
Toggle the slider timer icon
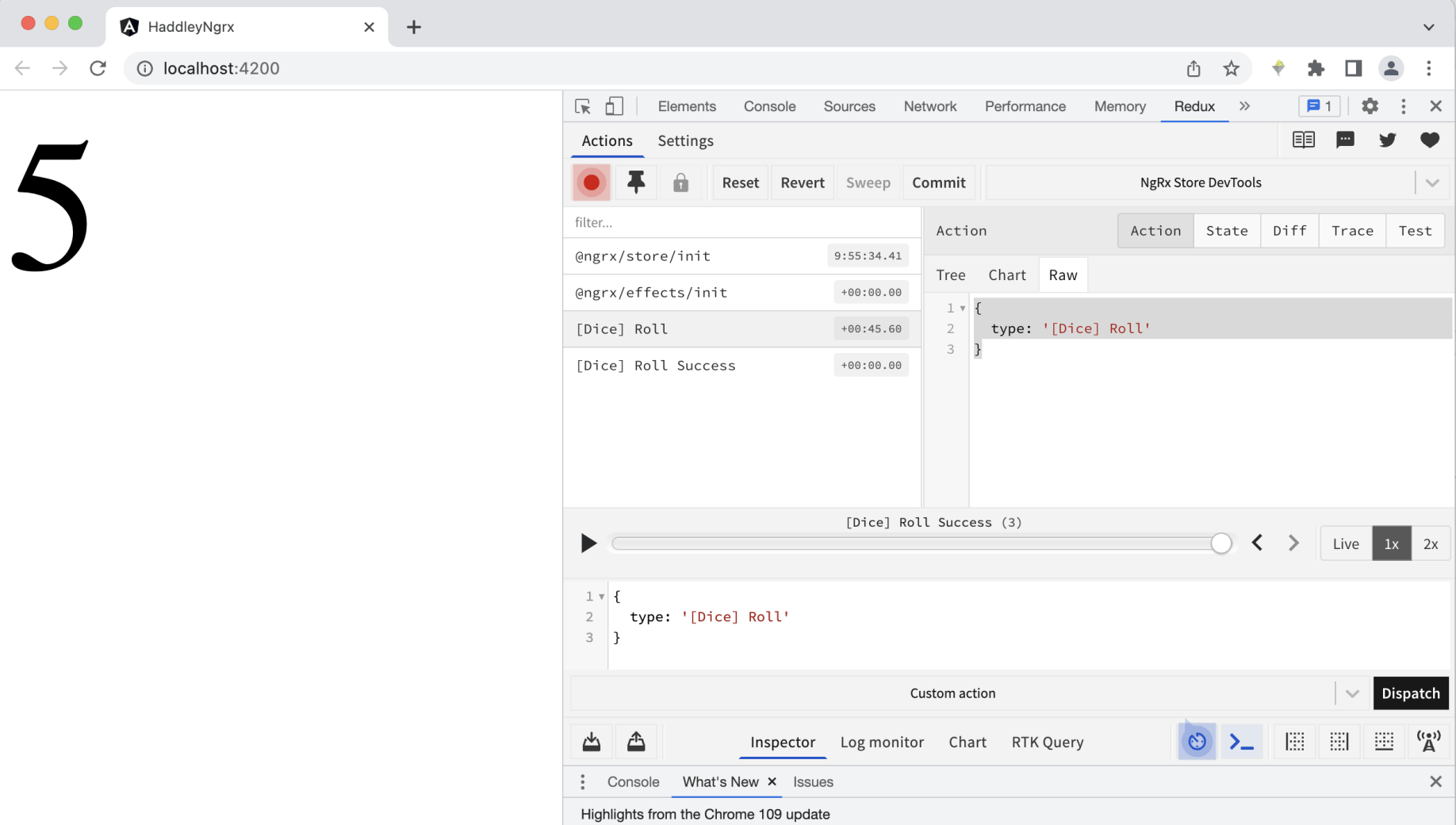[1197, 742]
